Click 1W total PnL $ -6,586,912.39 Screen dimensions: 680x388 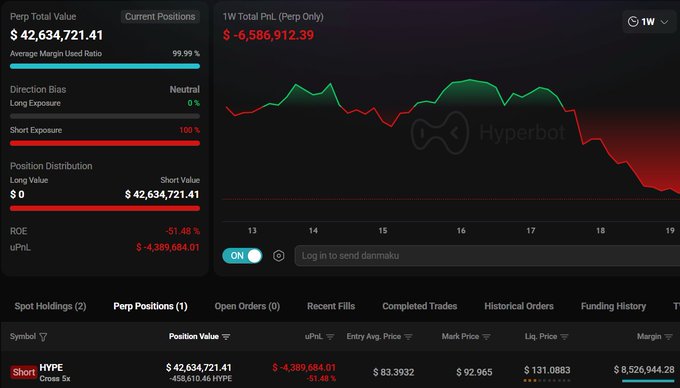268,35
